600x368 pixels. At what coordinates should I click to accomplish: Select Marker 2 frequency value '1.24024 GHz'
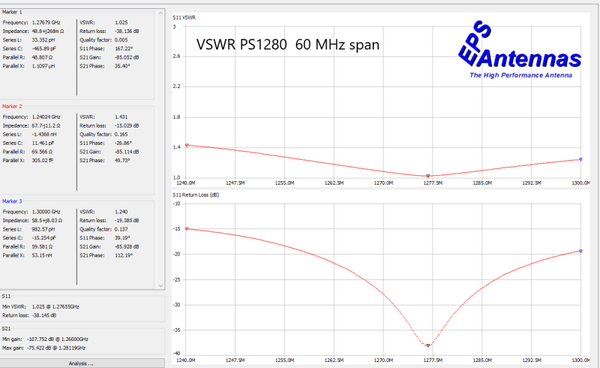tap(46, 117)
